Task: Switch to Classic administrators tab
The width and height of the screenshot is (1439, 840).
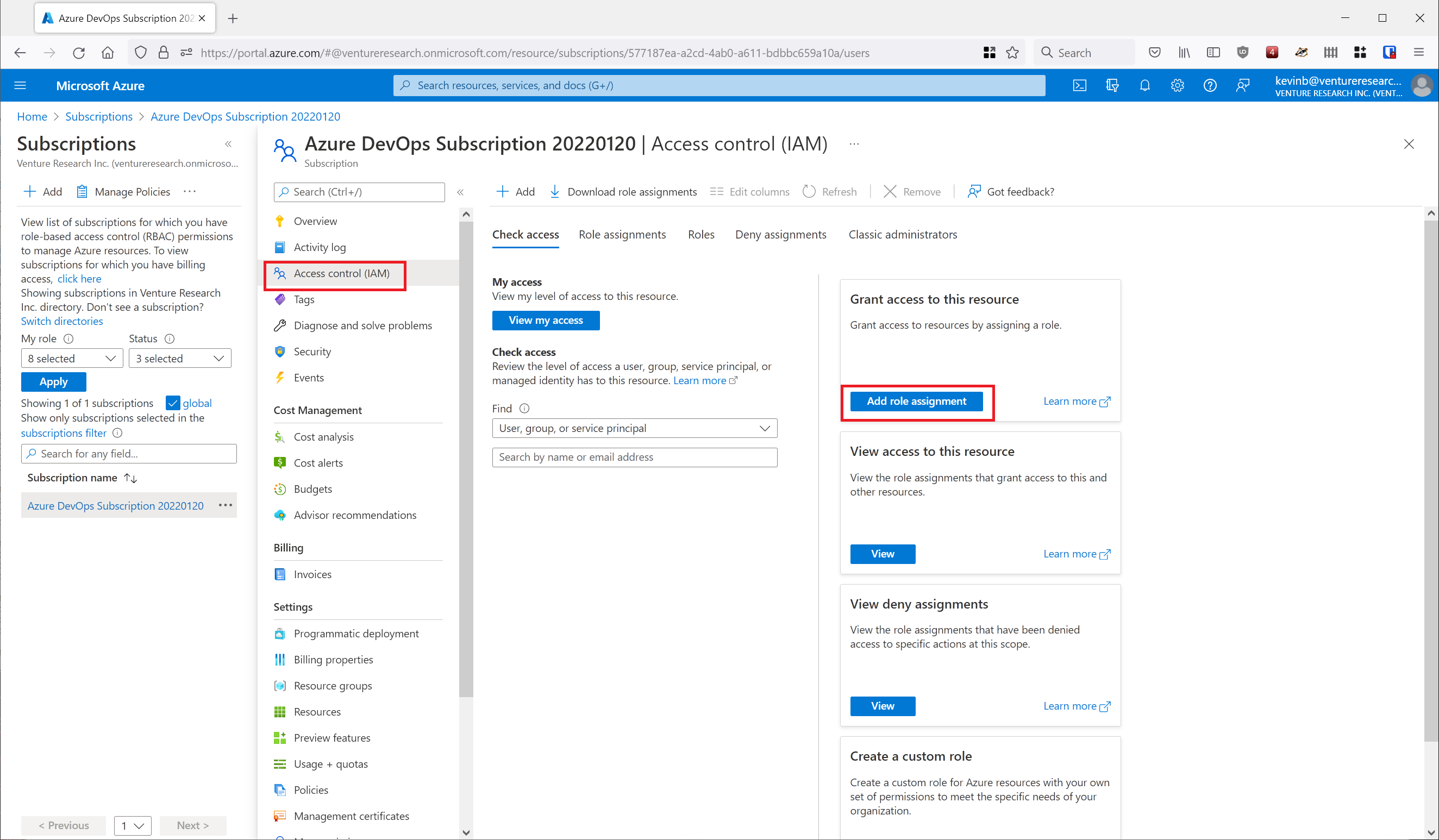Action: pos(902,235)
